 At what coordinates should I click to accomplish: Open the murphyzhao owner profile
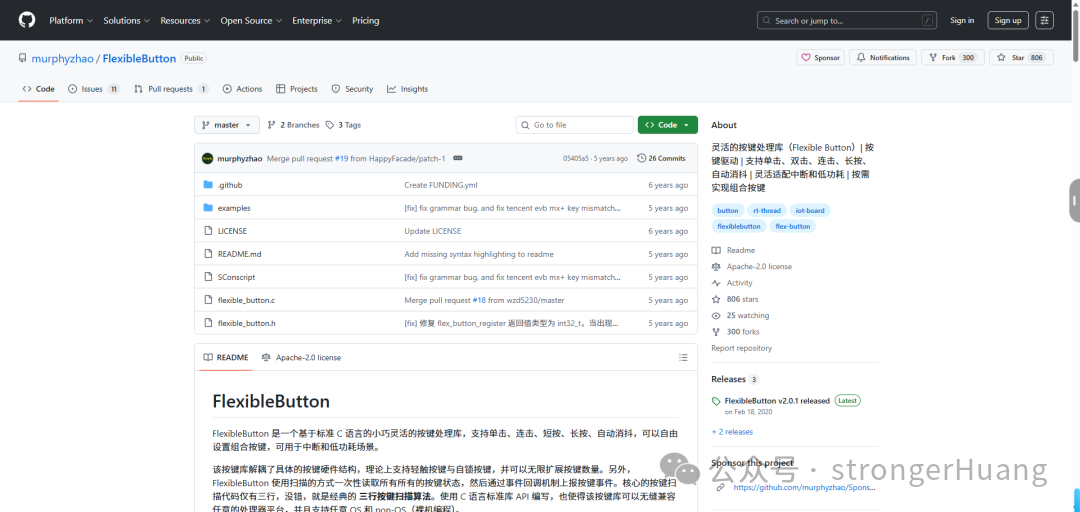(62, 59)
